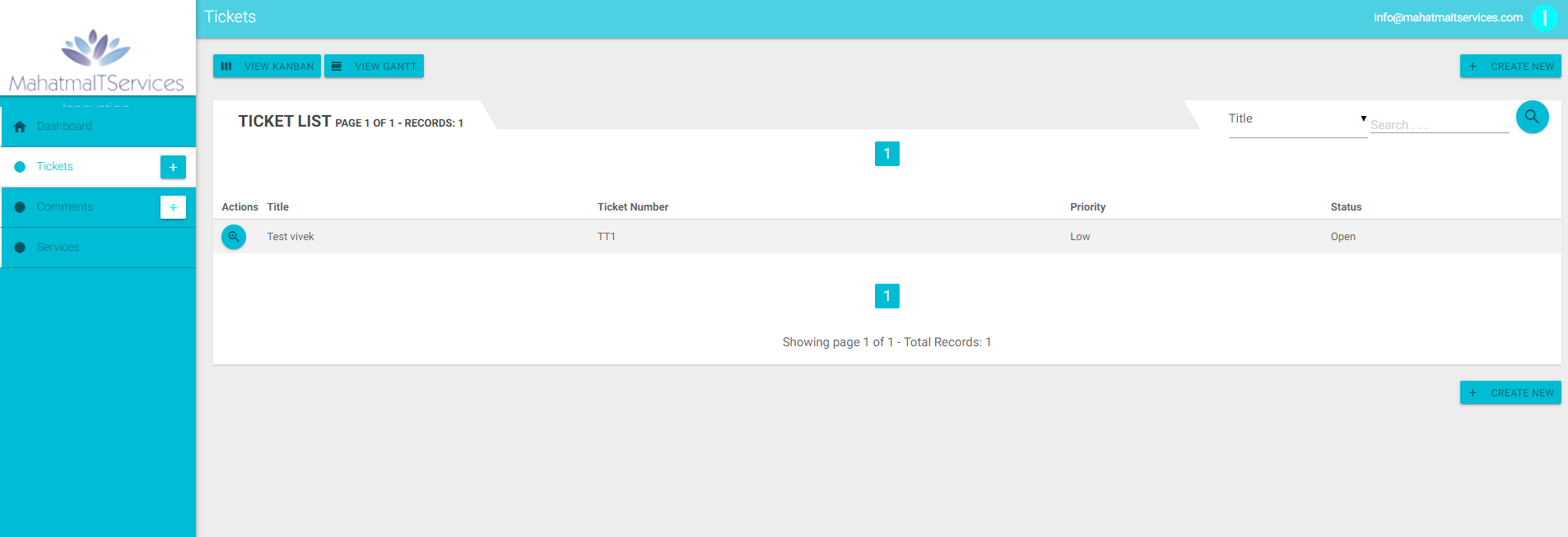Click the Dashboard home icon
Viewport: 1568px width, 537px height.
click(20, 127)
